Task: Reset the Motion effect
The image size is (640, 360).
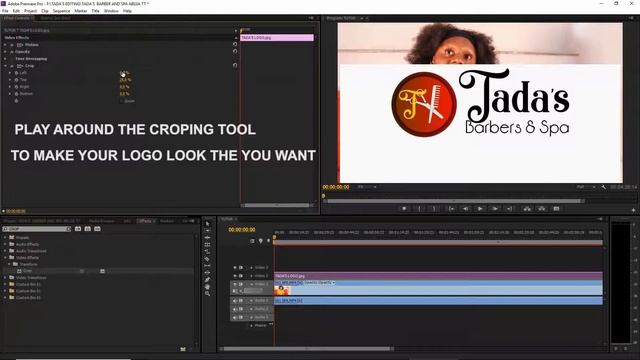Action: tap(235, 44)
